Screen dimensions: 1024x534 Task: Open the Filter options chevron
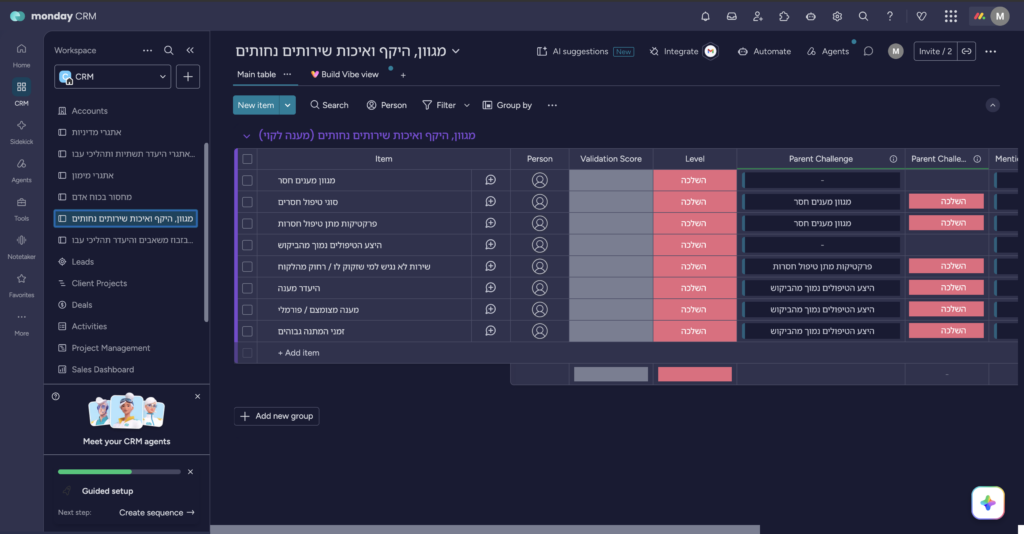pos(466,105)
